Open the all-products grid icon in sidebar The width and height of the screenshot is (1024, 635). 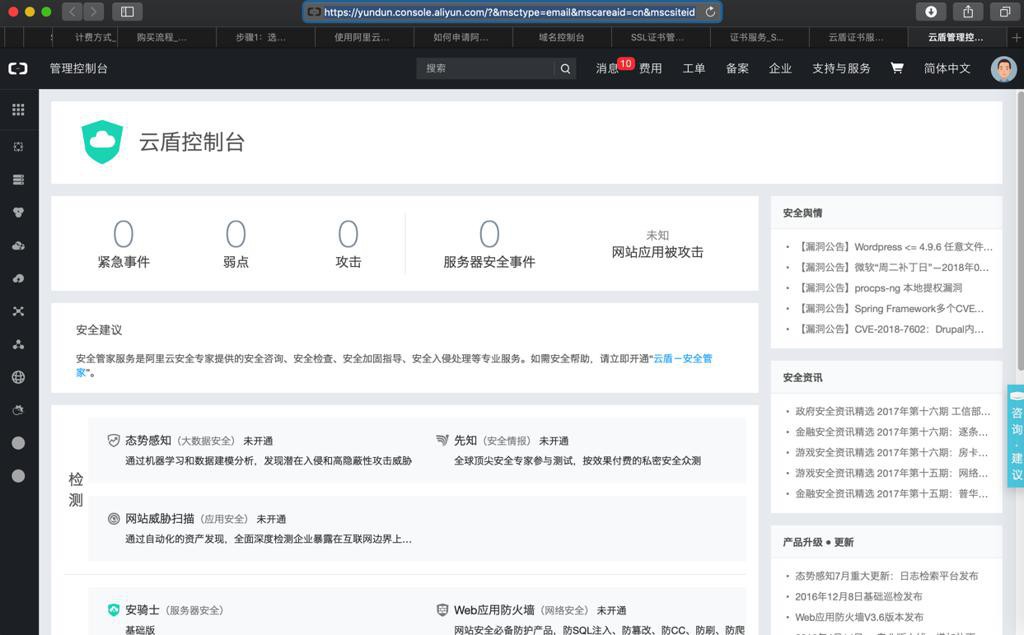pos(18,110)
